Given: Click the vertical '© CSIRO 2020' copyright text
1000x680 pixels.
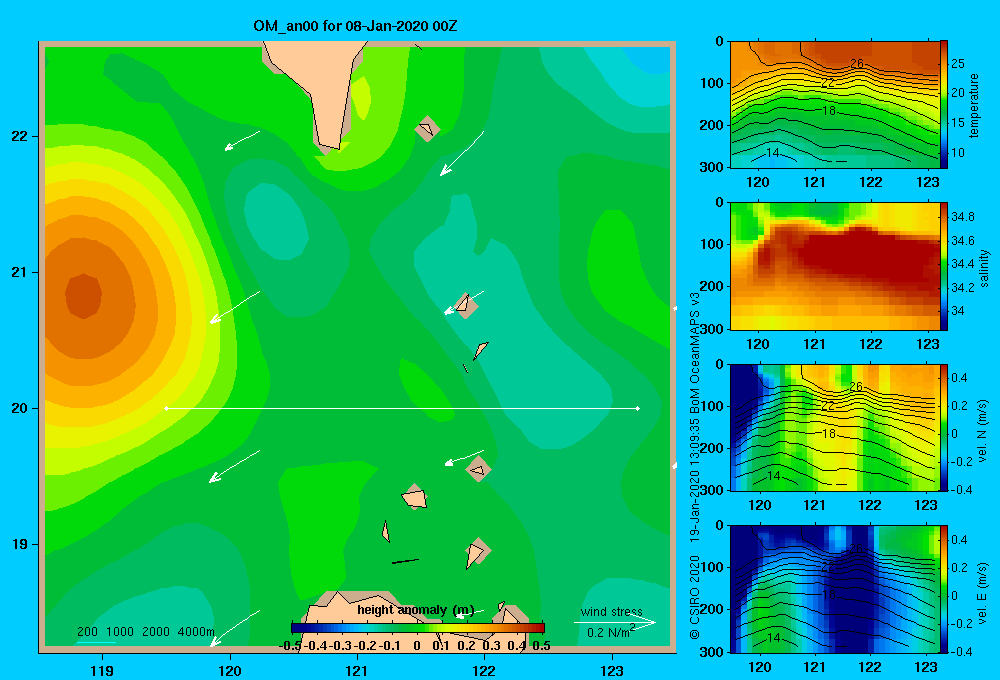Looking at the screenshot, I should click(695, 597).
